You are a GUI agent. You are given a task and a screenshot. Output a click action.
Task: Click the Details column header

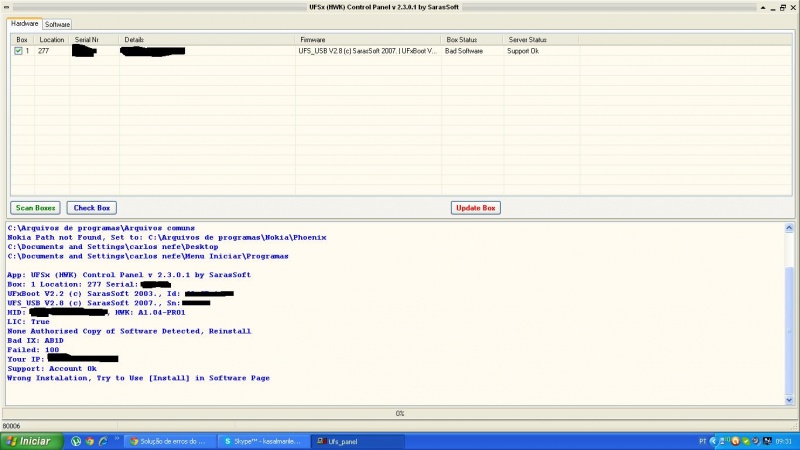click(x=207, y=39)
